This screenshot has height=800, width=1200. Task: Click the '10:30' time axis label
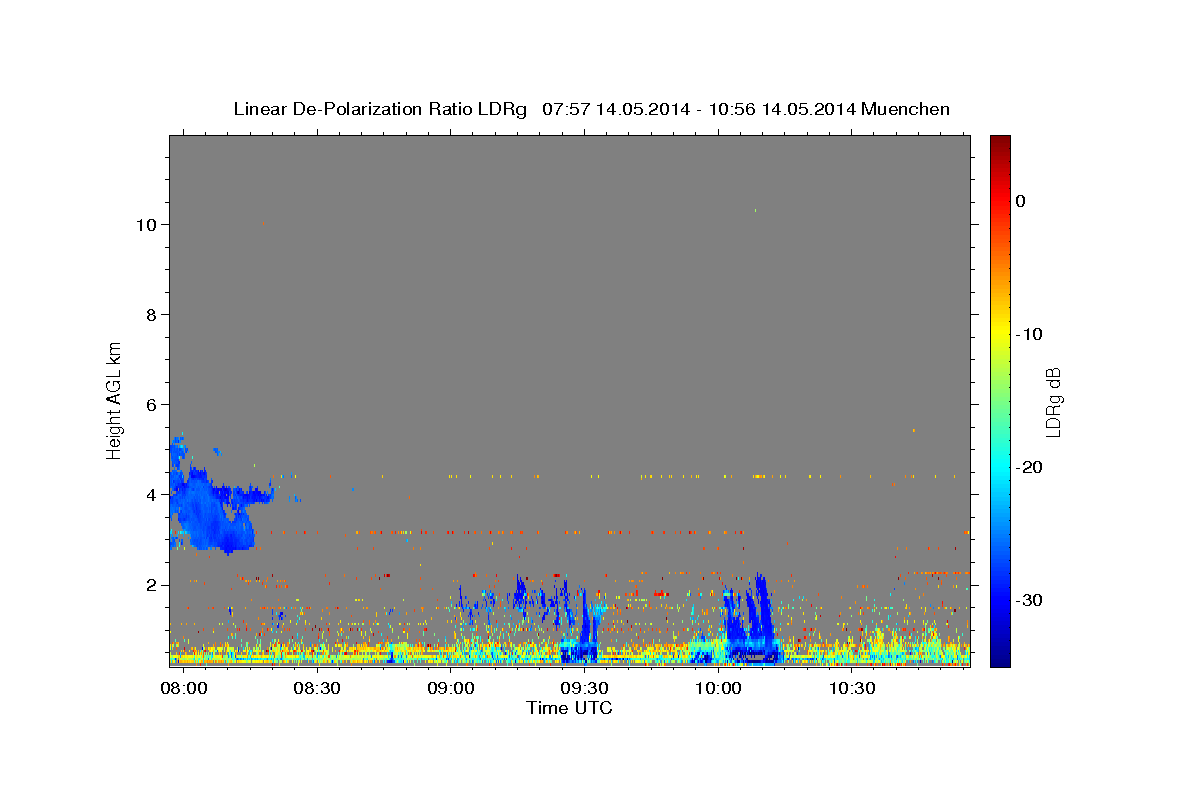852,690
